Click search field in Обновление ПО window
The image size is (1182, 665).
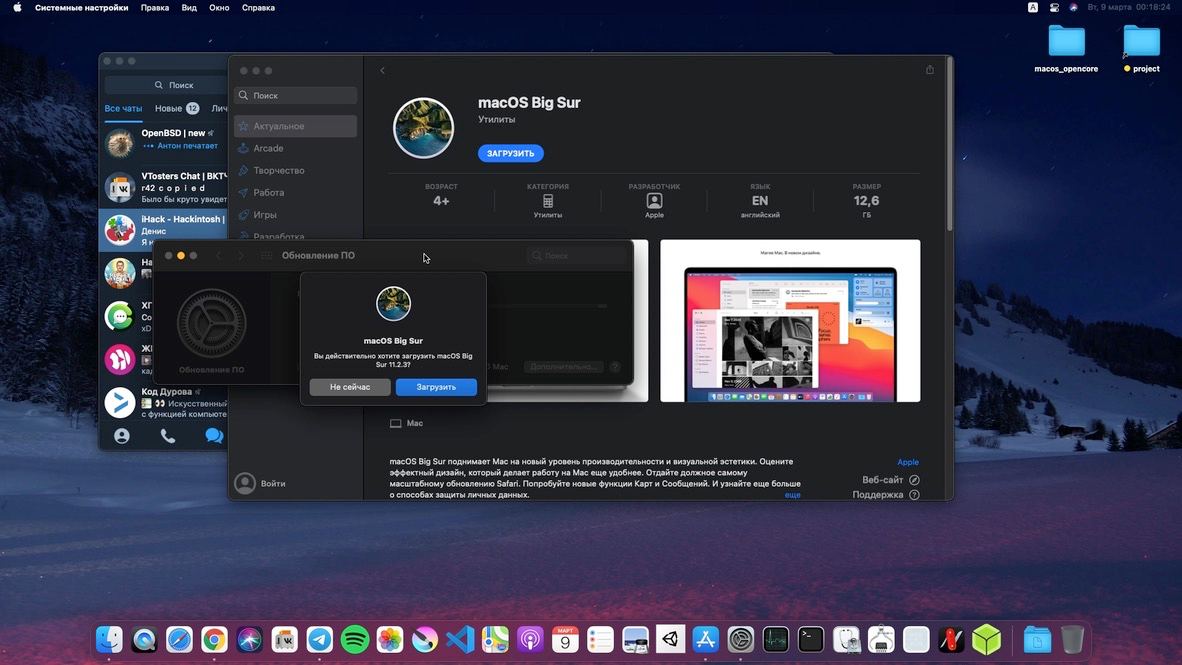pyautogui.click(x=577, y=256)
